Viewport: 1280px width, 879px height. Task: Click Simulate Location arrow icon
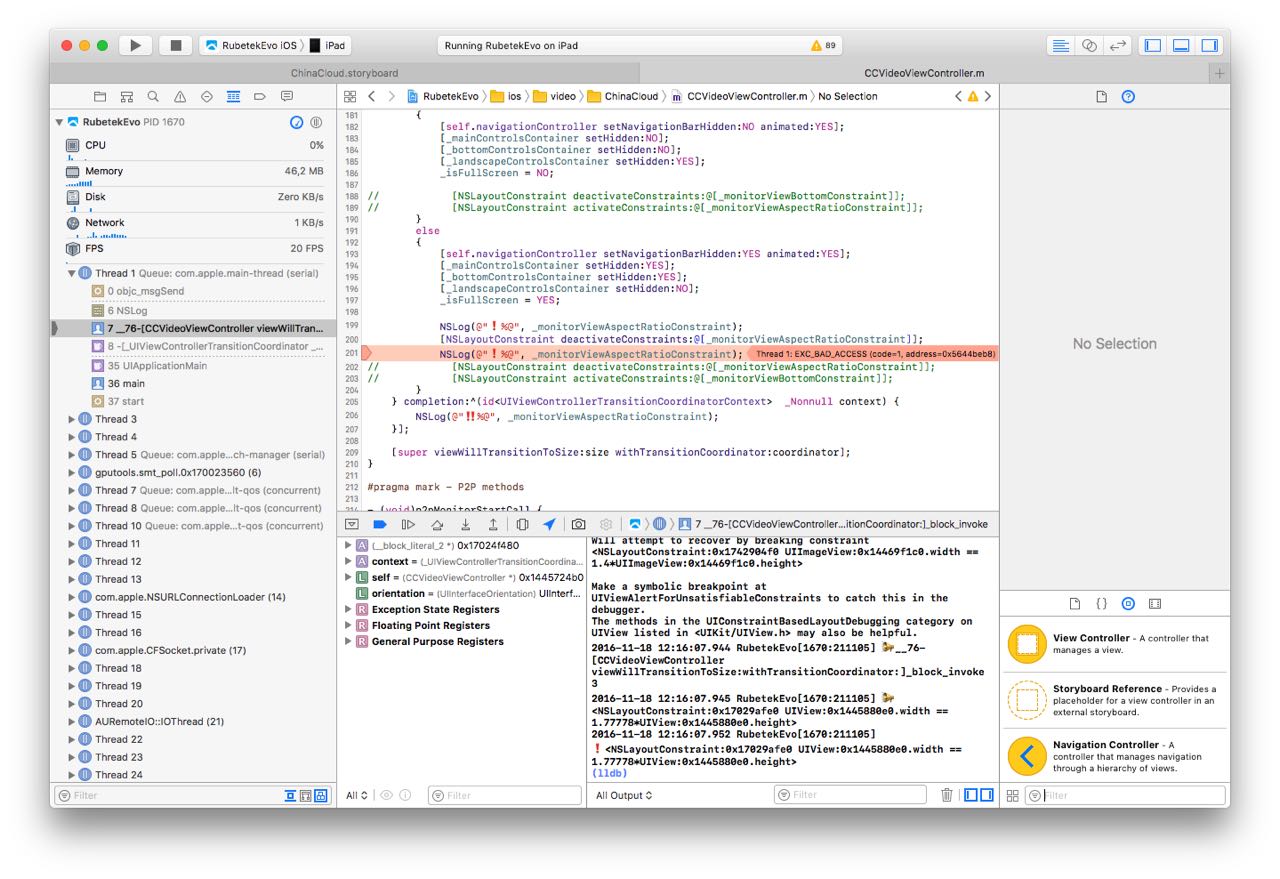pos(549,524)
